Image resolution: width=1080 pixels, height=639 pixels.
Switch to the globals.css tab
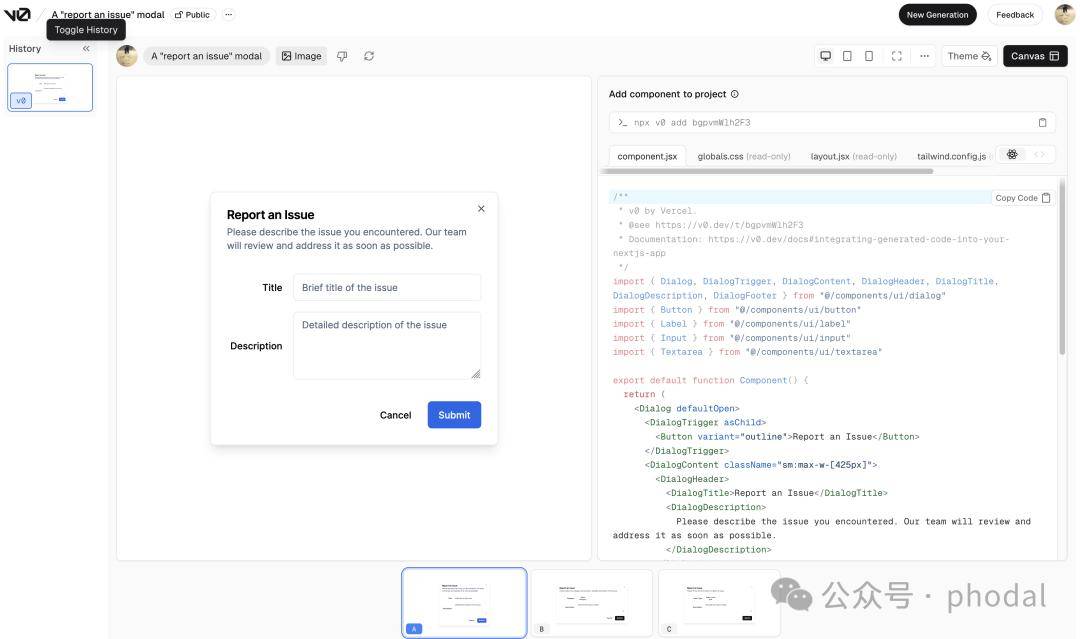[x=744, y=156]
